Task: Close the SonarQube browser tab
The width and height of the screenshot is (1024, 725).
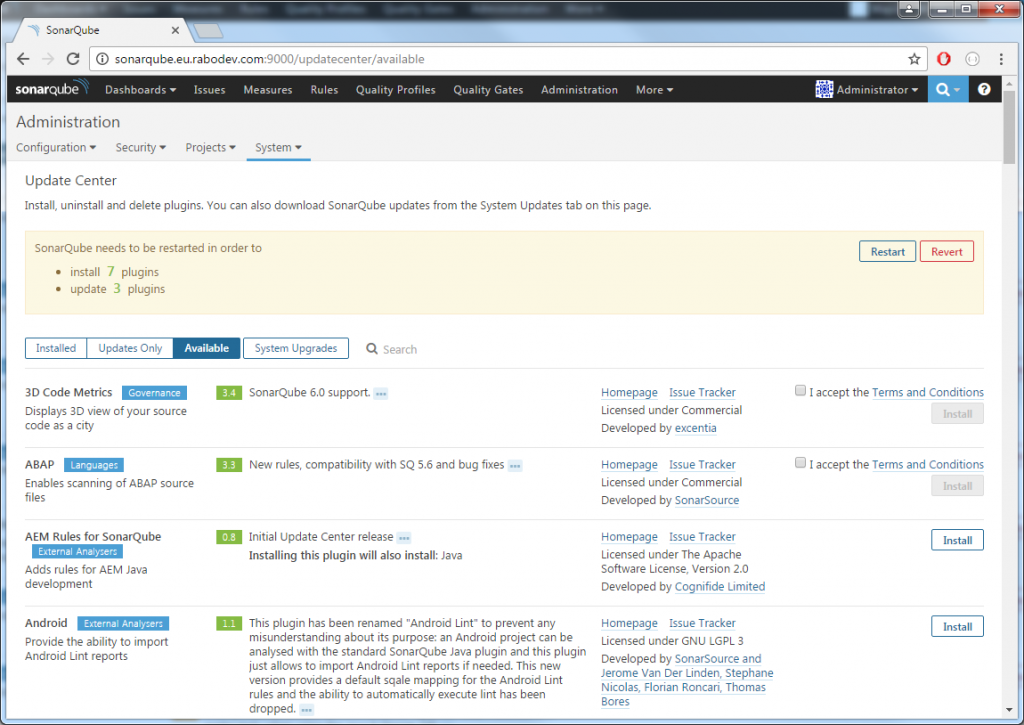Action: click(x=175, y=30)
